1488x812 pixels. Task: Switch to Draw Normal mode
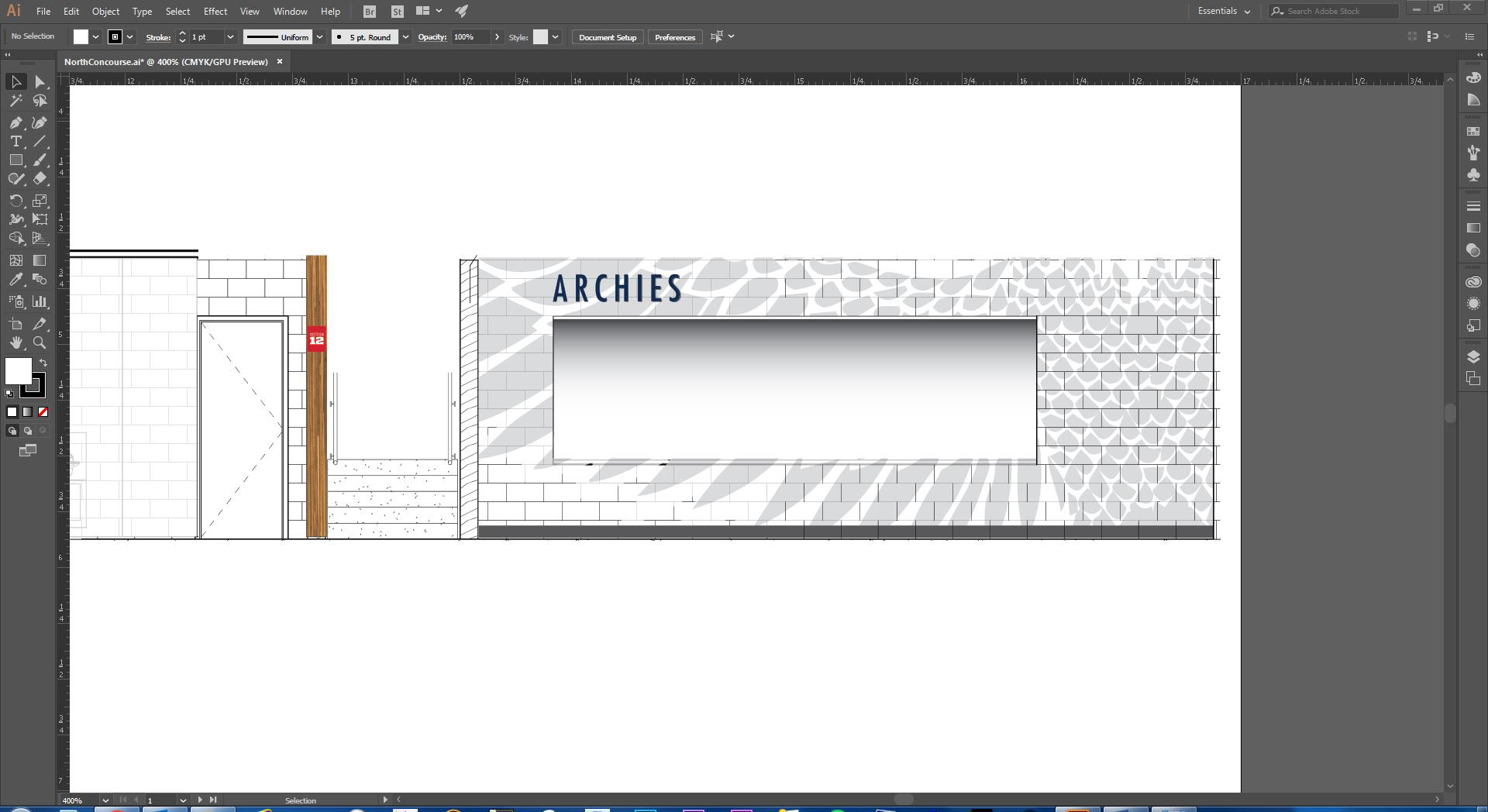(12, 431)
